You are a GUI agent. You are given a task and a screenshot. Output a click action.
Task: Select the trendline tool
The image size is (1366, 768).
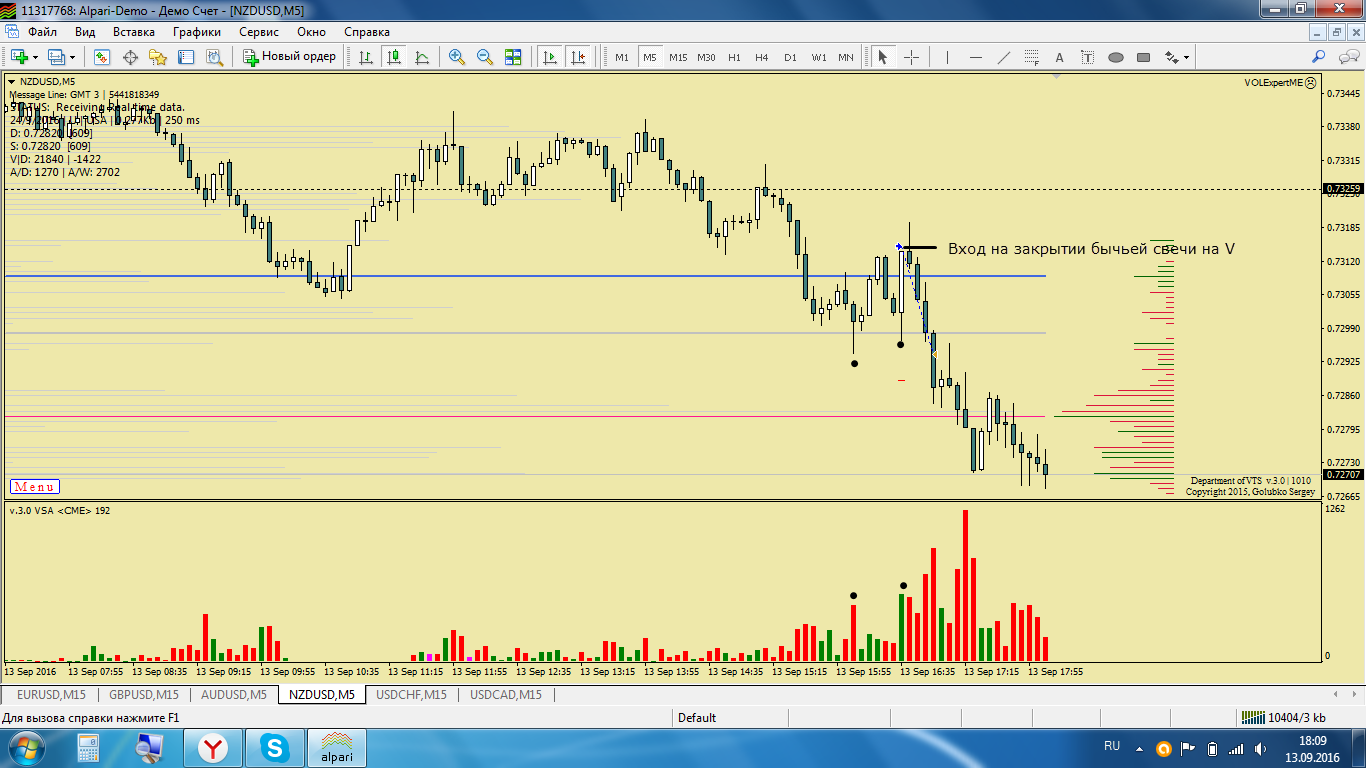tap(1004, 57)
